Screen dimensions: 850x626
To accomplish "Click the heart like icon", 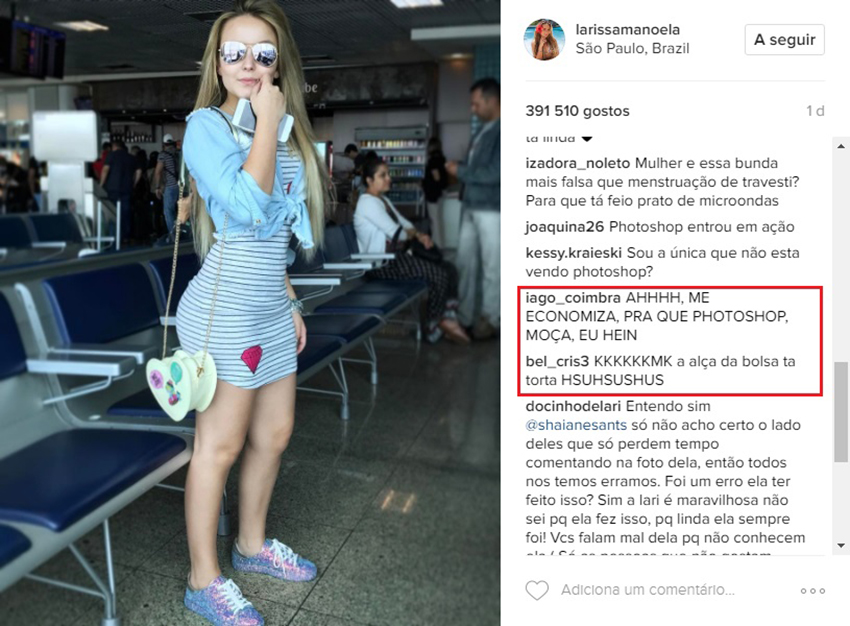I will click(537, 590).
